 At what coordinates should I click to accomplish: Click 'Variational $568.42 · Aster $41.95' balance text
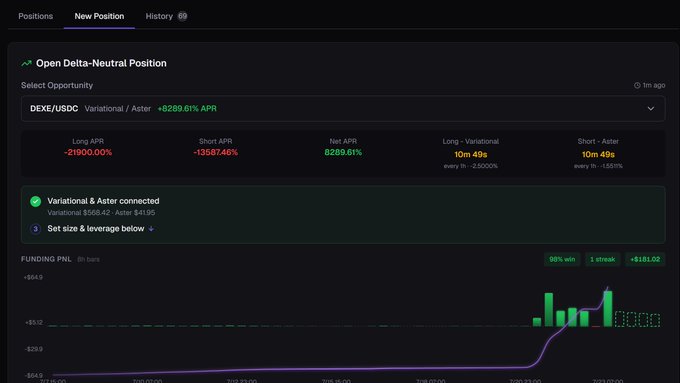pyautogui.click(x=101, y=213)
